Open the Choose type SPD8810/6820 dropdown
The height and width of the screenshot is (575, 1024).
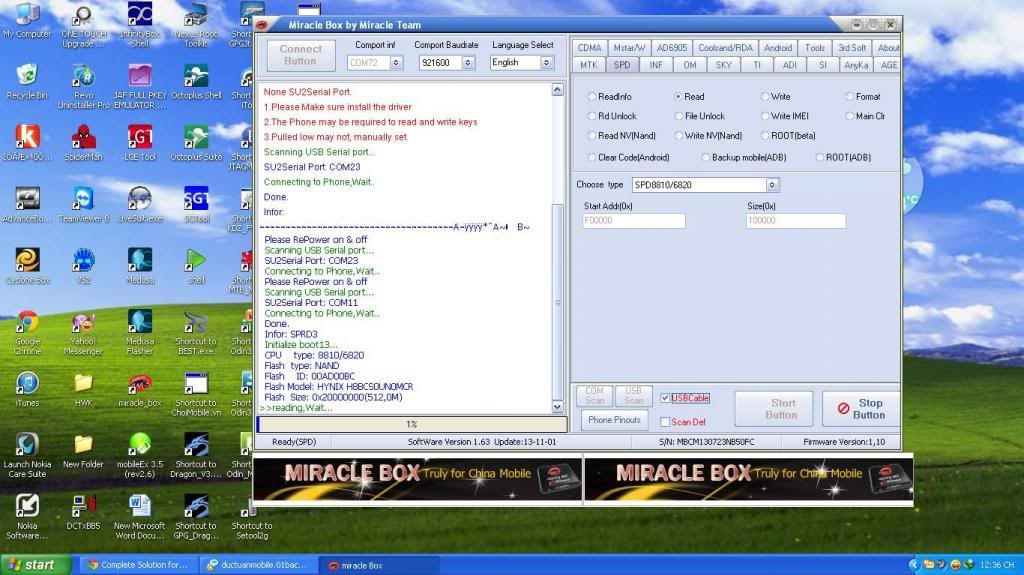[x=772, y=185]
